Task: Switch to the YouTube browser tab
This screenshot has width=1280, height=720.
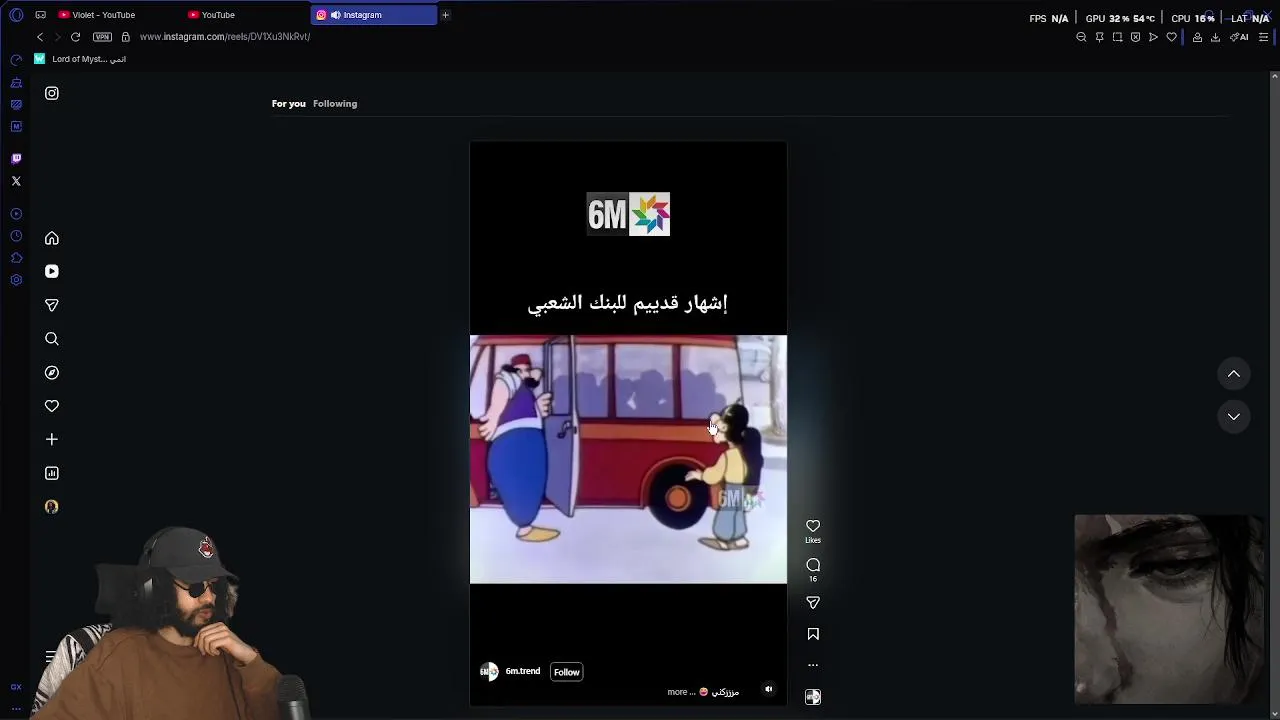Action: tap(245, 15)
